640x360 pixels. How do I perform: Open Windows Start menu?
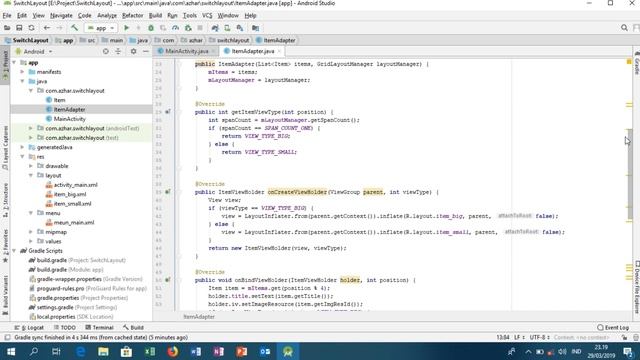point(11,351)
